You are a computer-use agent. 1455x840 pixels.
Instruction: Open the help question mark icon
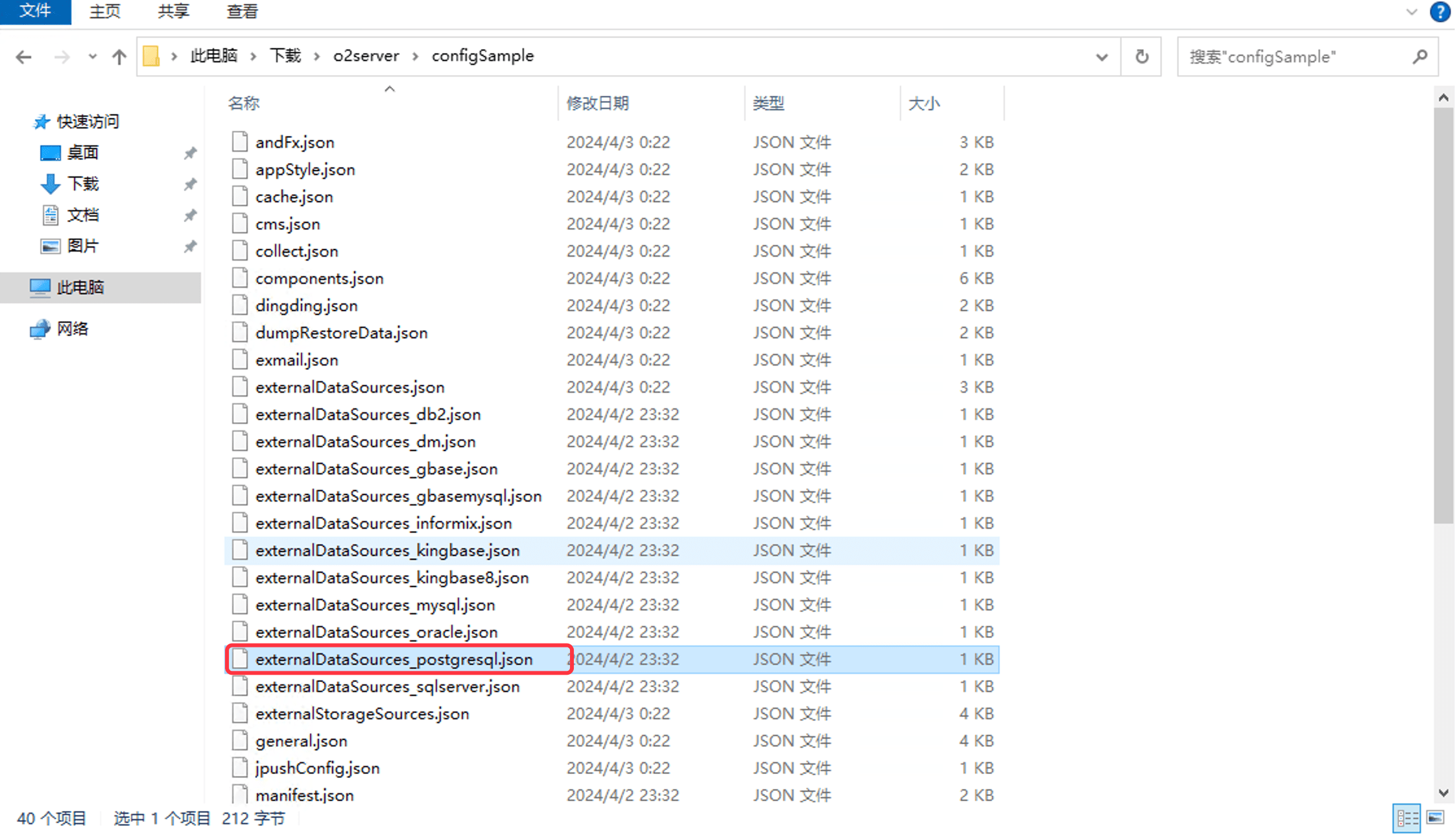(x=1439, y=12)
